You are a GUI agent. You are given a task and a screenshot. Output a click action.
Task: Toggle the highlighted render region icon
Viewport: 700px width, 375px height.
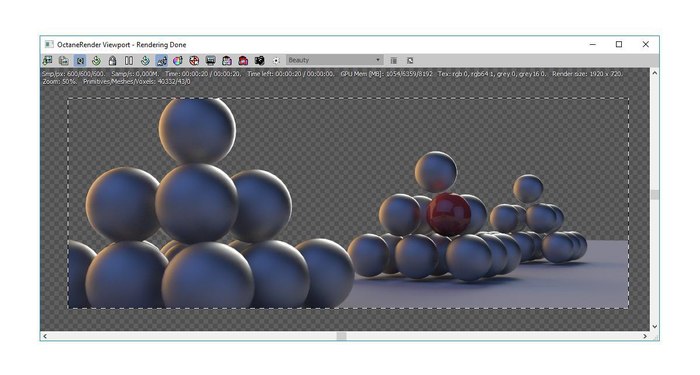[80, 60]
